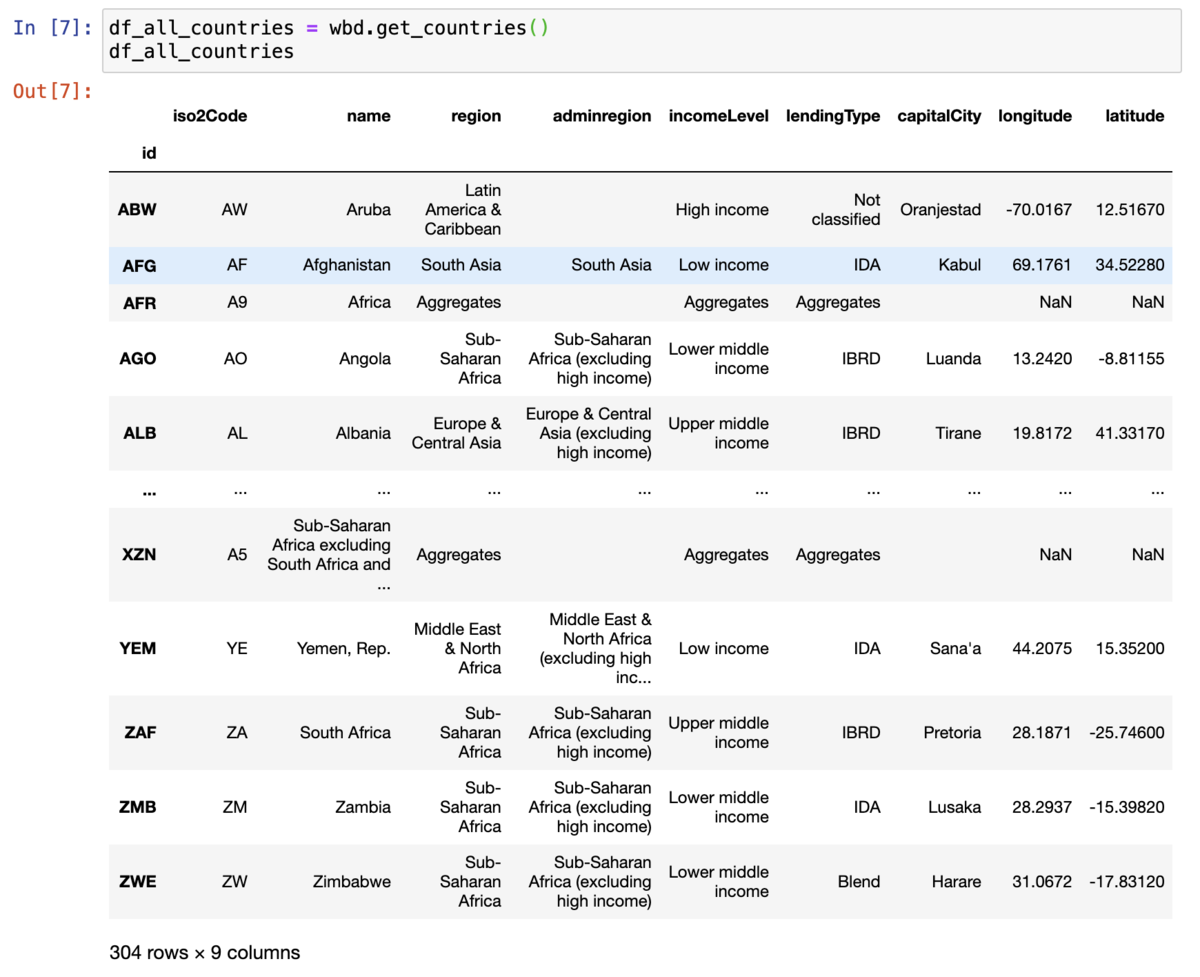The width and height of the screenshot is (1200, 977).
Task: Select the ZWE row index
Action: click(x=137, y=882)
